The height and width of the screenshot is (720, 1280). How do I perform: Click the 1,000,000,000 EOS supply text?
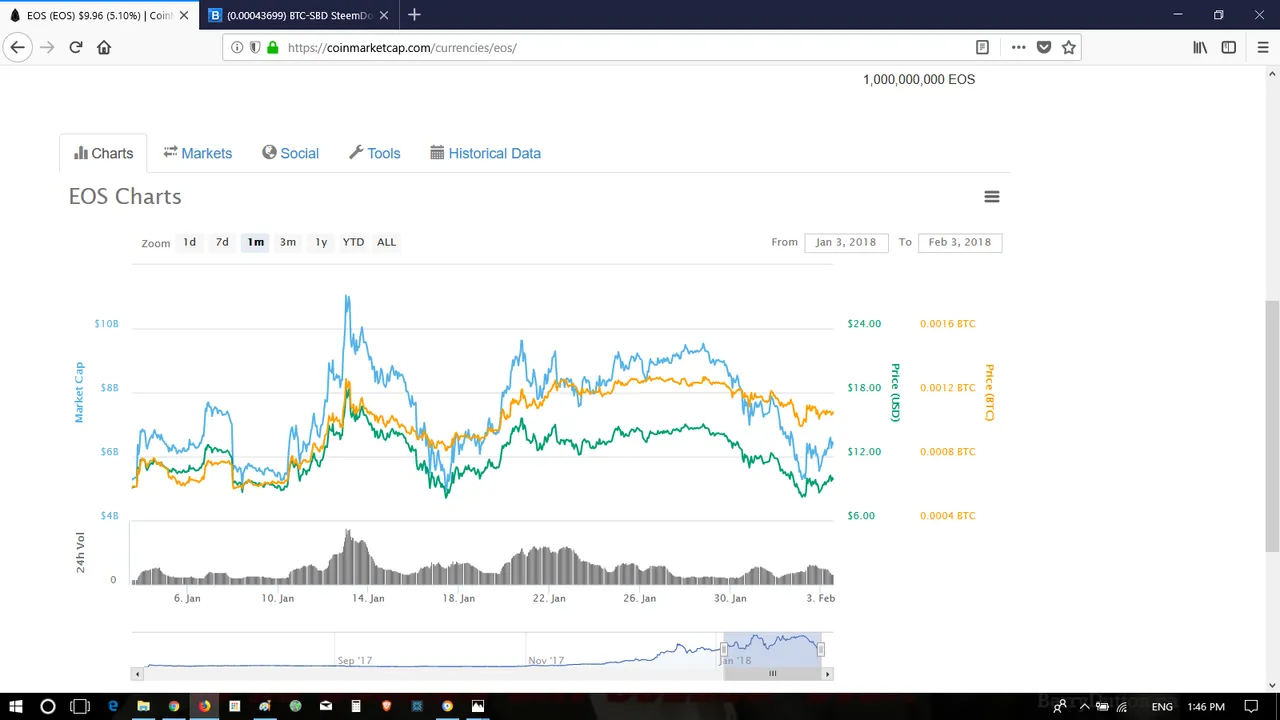[x=919, y=79]
